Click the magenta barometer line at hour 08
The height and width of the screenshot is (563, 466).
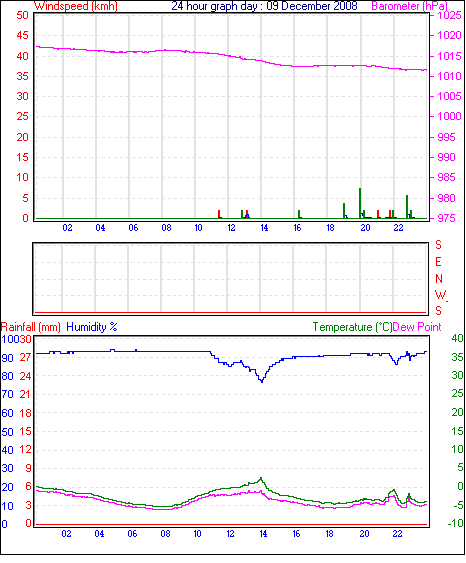(166, 50)
